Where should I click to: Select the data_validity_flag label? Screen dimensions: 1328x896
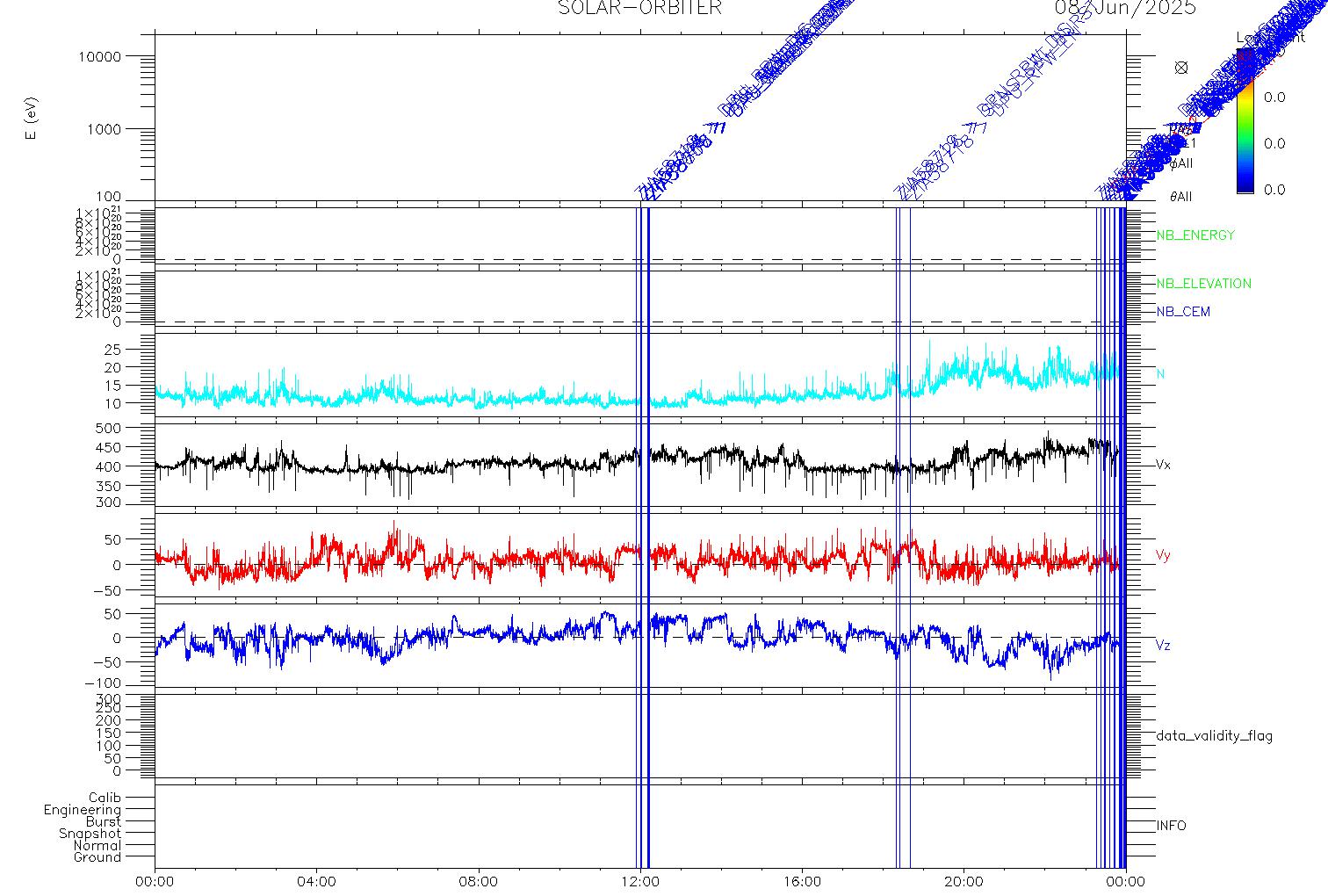[x=1214, y=736]
